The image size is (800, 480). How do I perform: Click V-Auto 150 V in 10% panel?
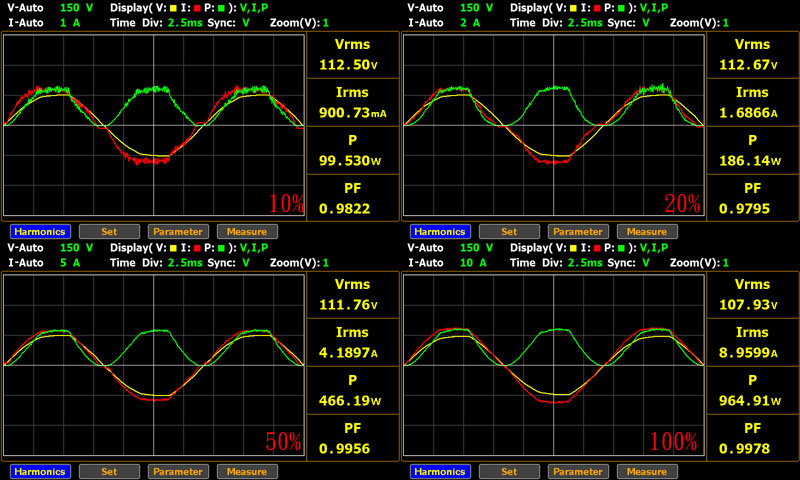click(x=77, y=8)
